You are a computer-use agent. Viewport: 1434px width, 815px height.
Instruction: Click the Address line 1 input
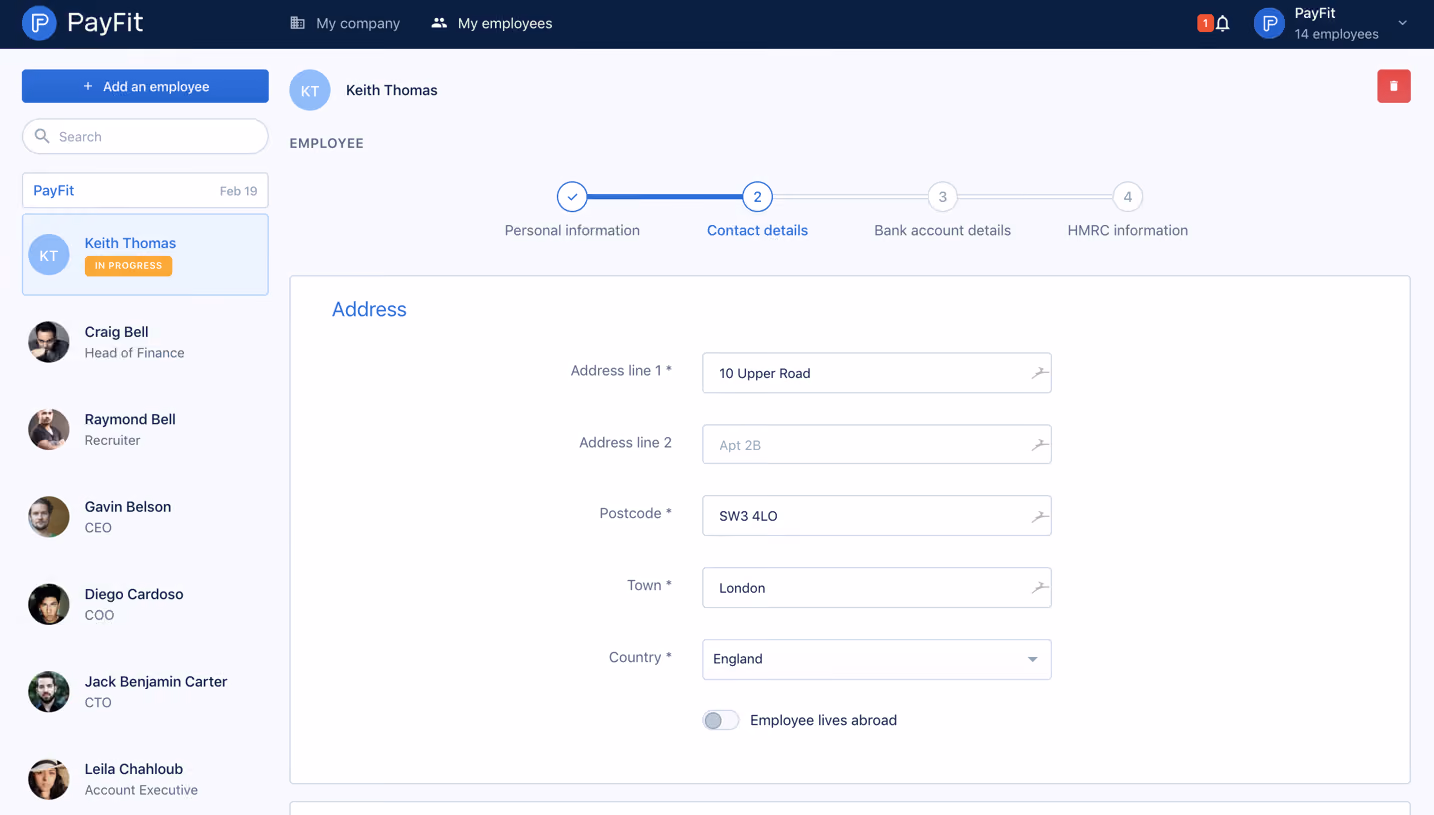tap(877, 373)
